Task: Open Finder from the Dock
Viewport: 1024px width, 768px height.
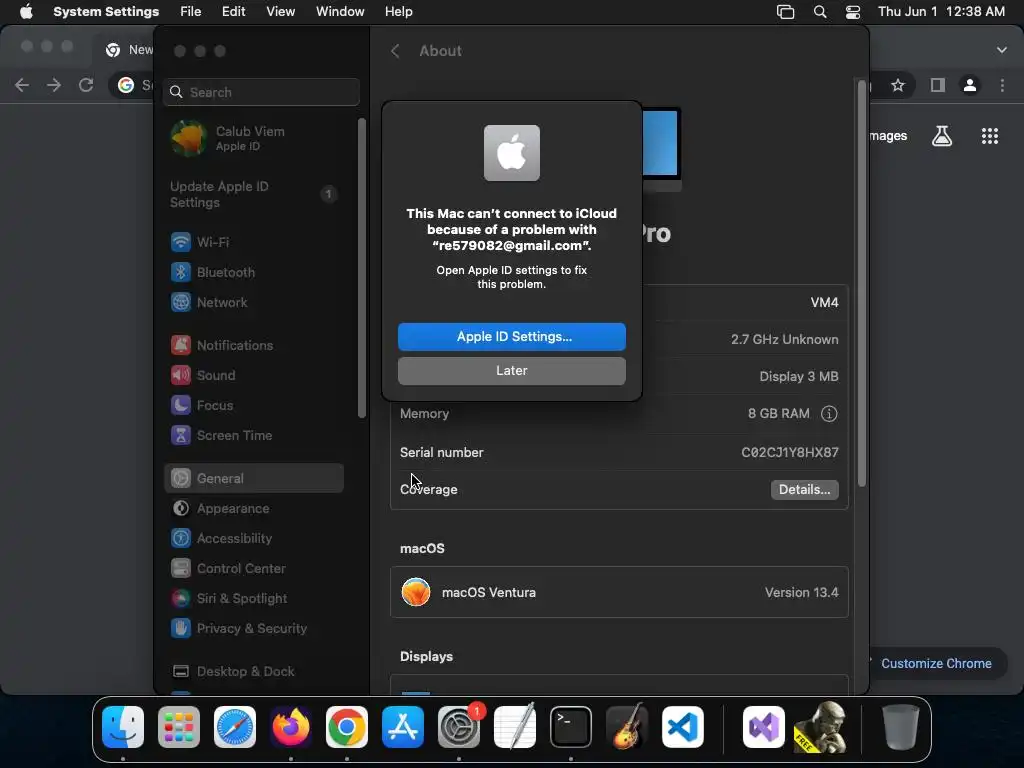Action: (123, 727)
